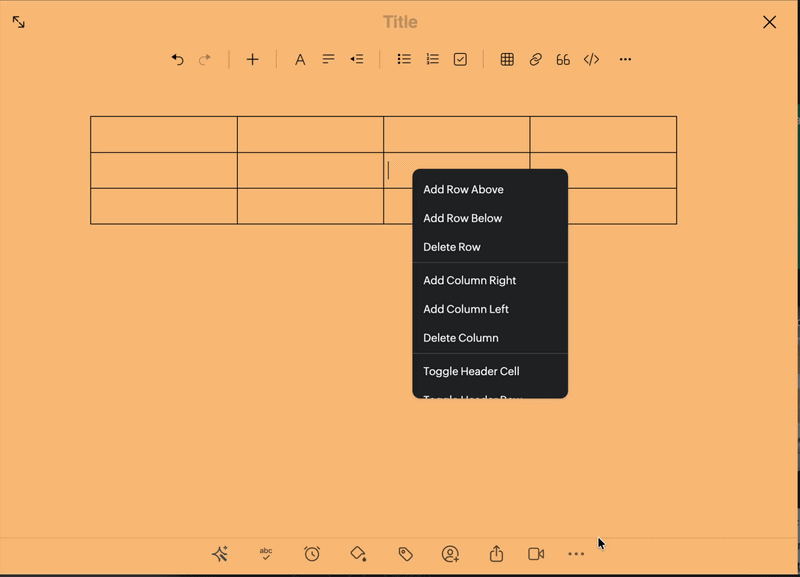Image resolution: width=800 pixels, height=577 pixels.
Task: Expand the plus insert menu
Action: point(252,60)
